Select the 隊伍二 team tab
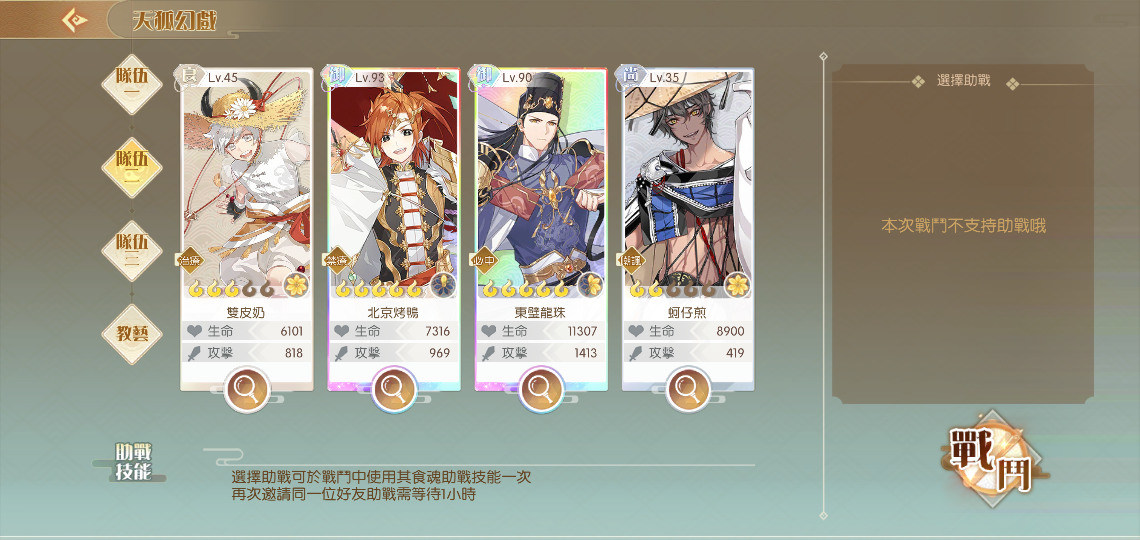1140x540 pixels. click(132, 168)
